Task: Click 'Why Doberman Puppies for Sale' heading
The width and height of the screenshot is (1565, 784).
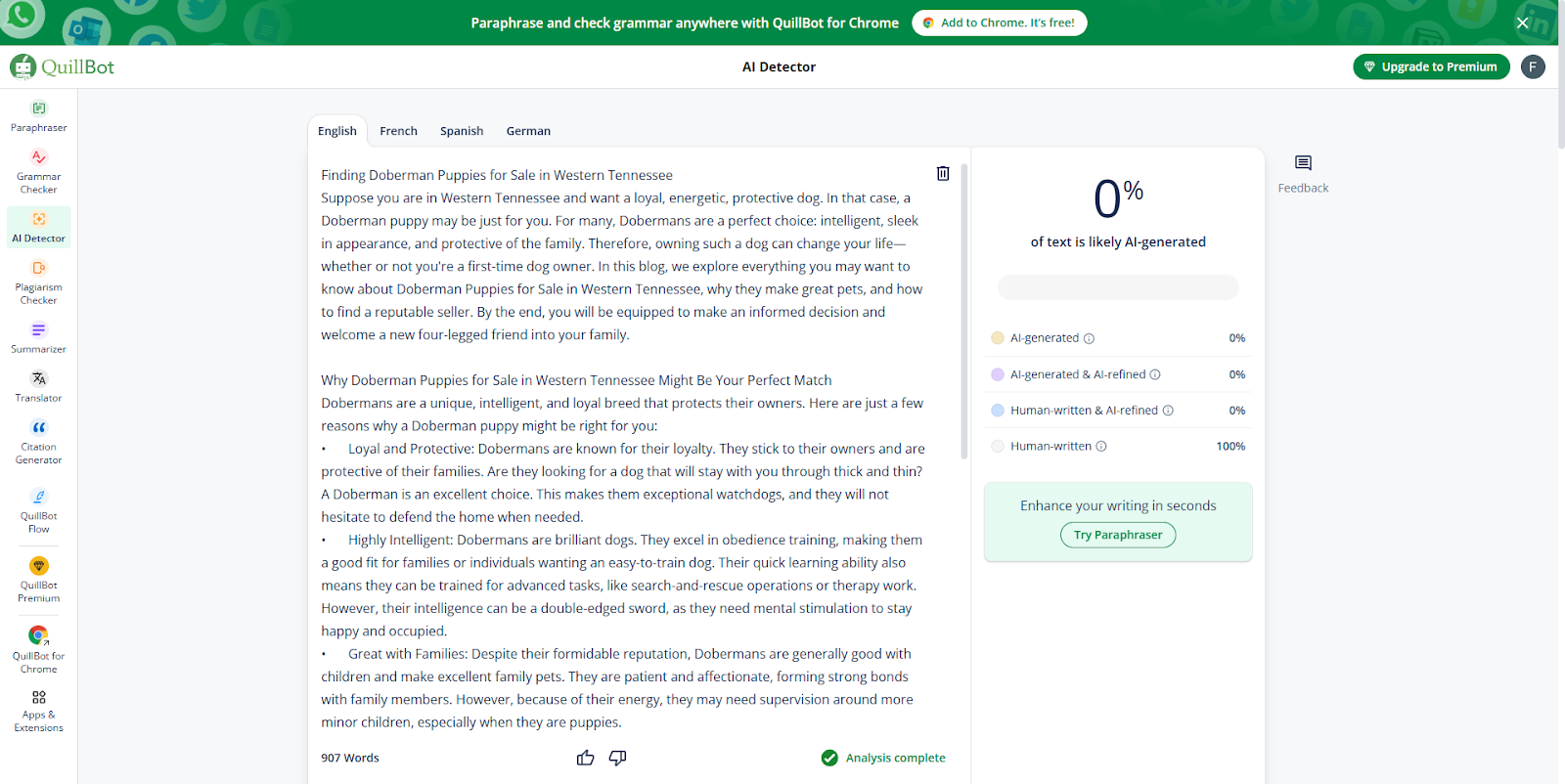Action: click(576, 380)
